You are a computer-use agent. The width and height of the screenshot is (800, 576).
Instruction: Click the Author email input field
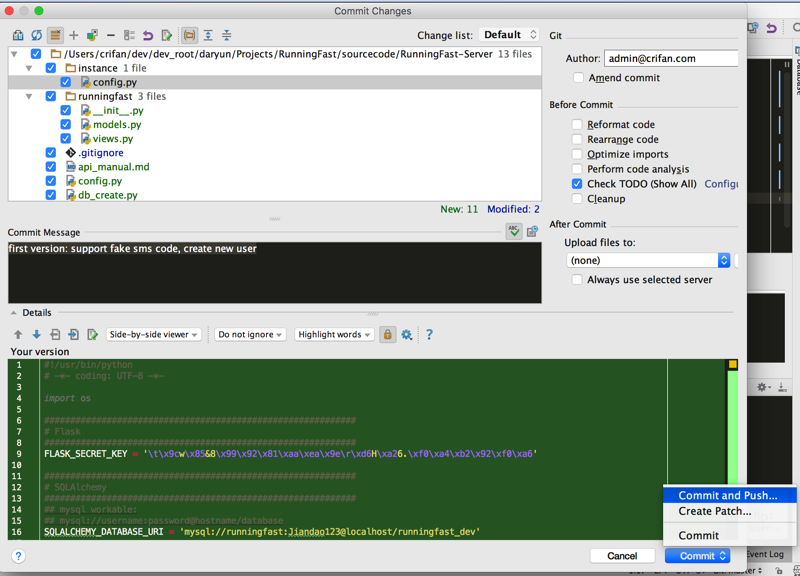(670, 59)
